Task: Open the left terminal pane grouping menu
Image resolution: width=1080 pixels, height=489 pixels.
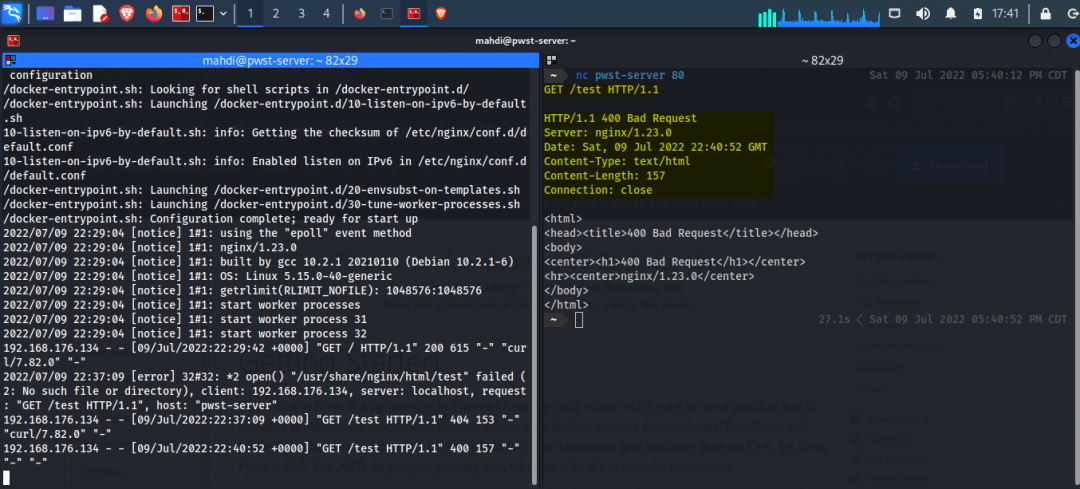Action: pyautogui.click(x=10, y=61)
